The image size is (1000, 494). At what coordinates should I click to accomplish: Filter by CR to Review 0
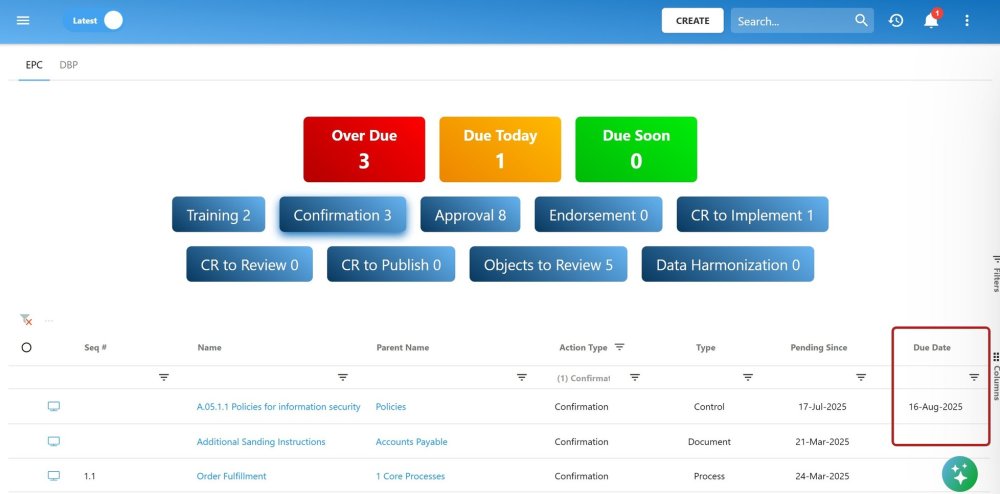click(x=249, y=265)
